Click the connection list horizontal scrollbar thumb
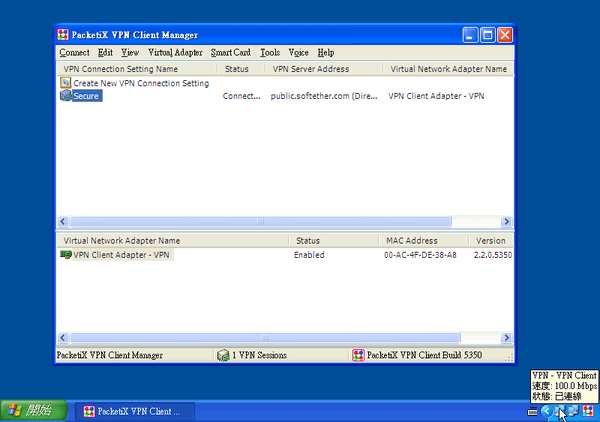The image size is (600, 422). [x=261, y=222]
